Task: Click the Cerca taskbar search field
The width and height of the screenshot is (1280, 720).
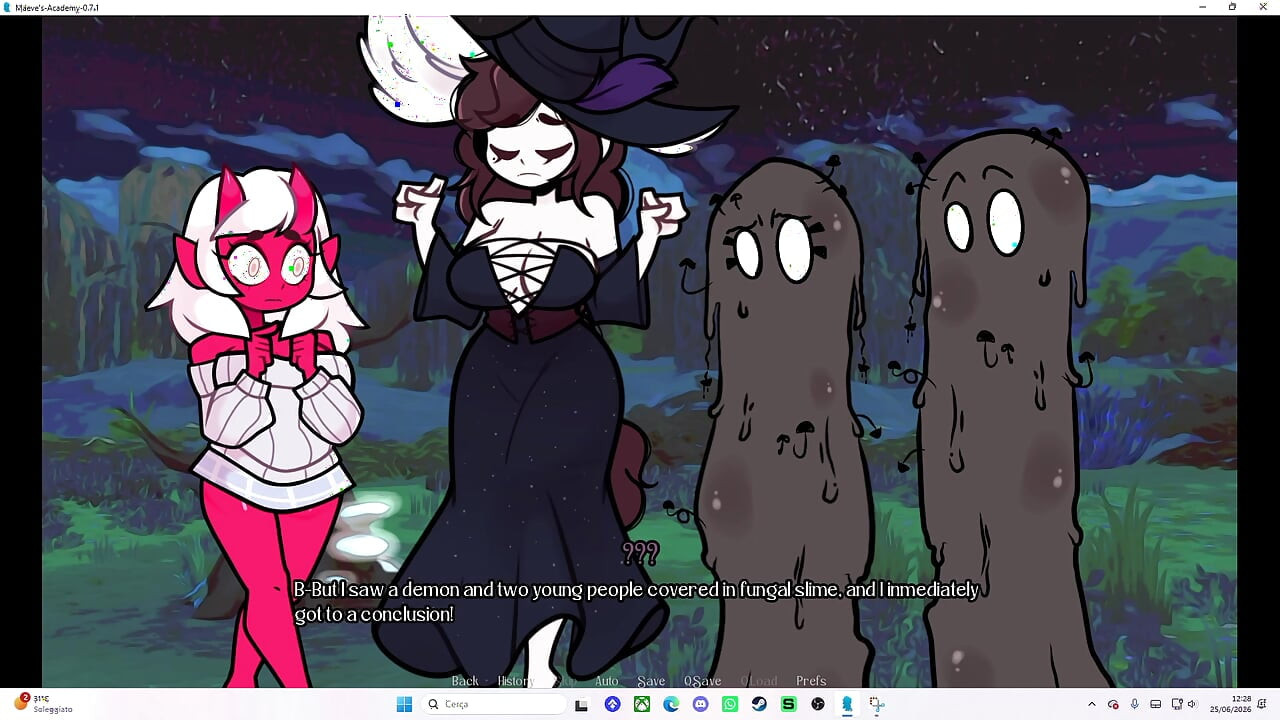Action: click(495, 704)
